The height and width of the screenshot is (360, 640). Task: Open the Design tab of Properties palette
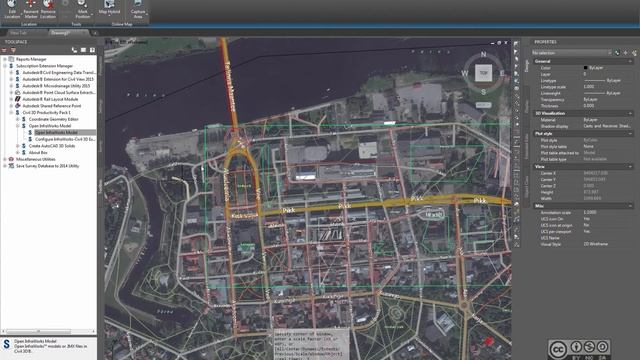tap(526, 65)
